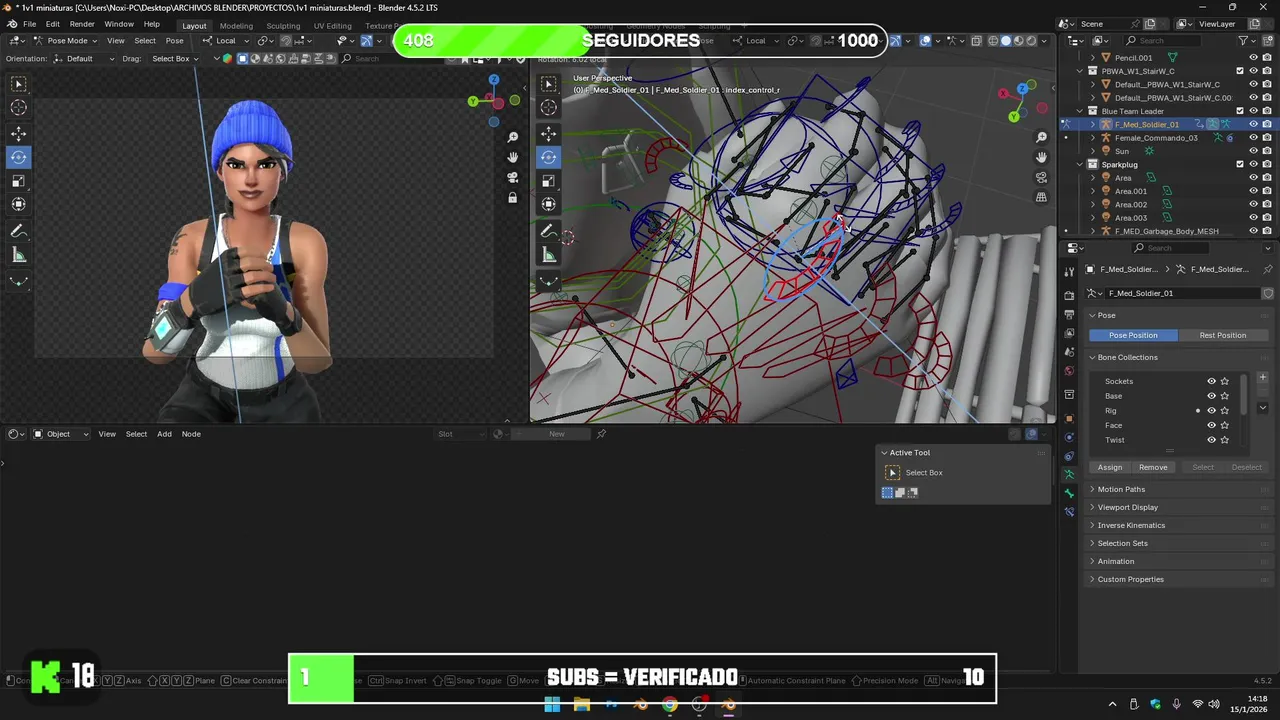Open the Object properties tab

pyautogui.click(x=1069, y=418)
